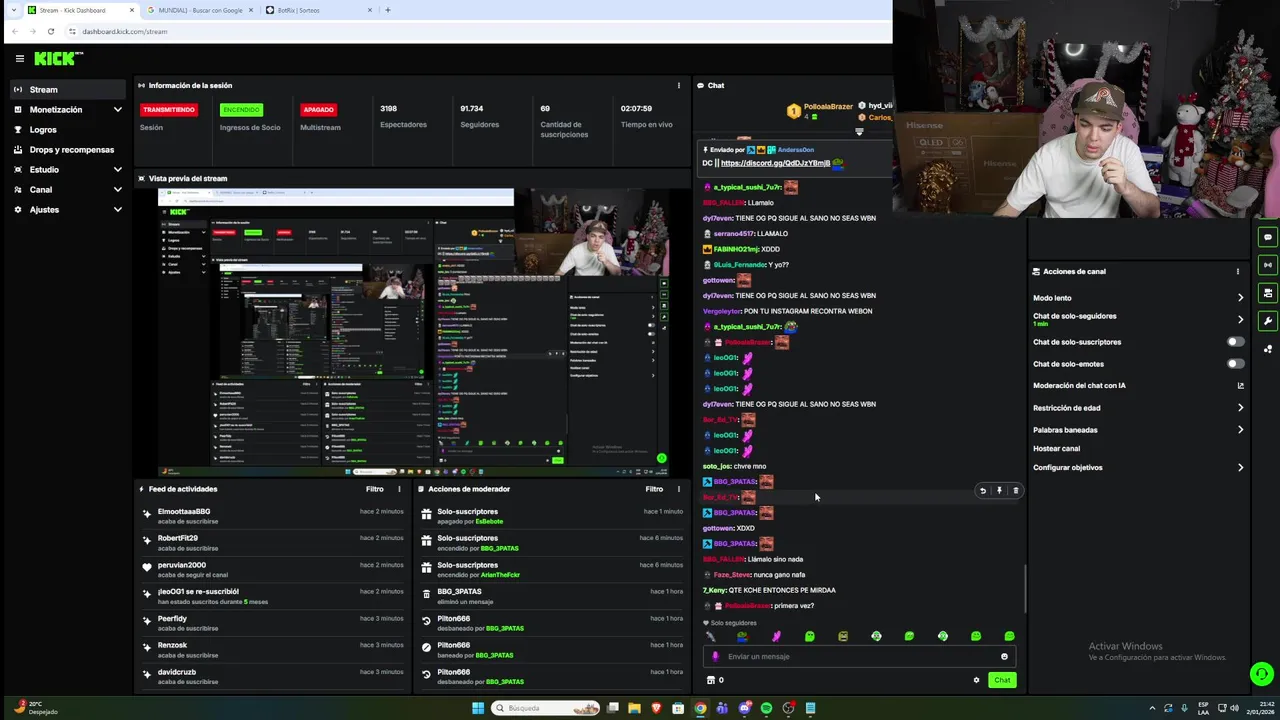
Task: Click the ENCENDIDO Ingresos de Socio badge
Action: click(x=241, y=109)
